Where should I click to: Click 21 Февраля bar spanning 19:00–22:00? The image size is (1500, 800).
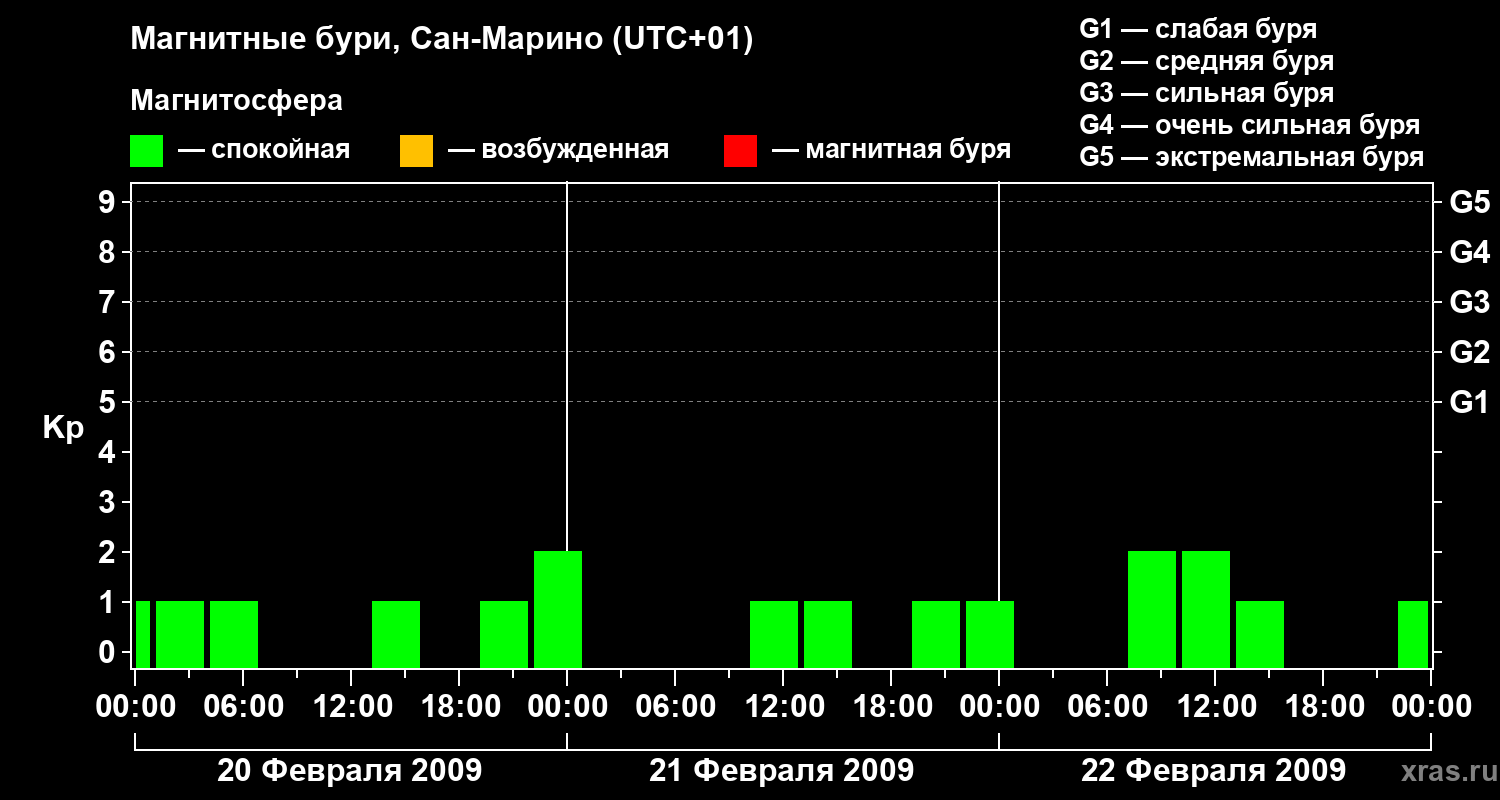click(936, 634)
